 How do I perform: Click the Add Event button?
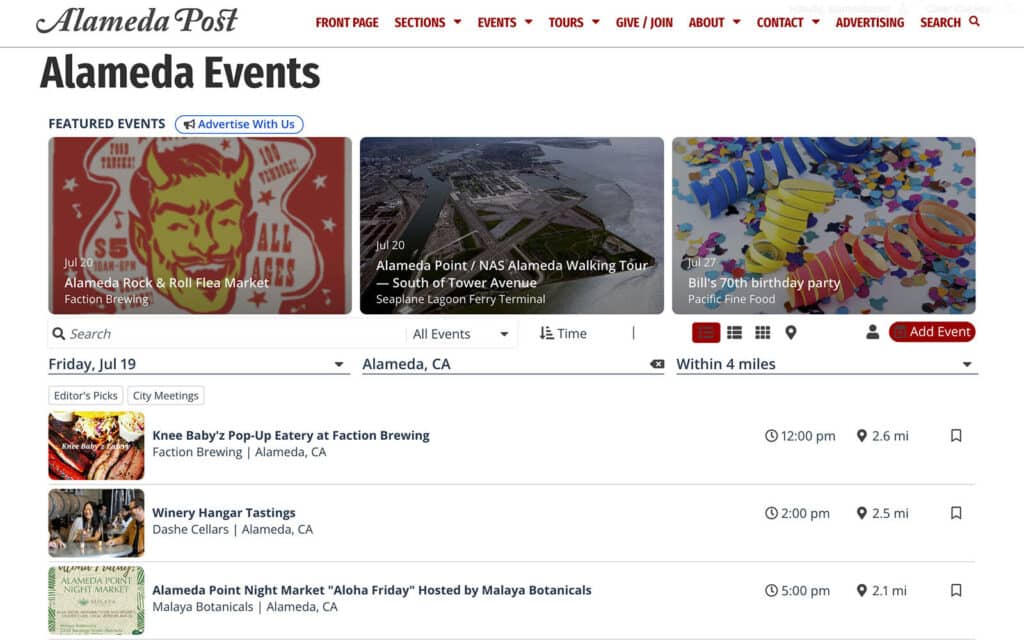click(x=932, y=332)
